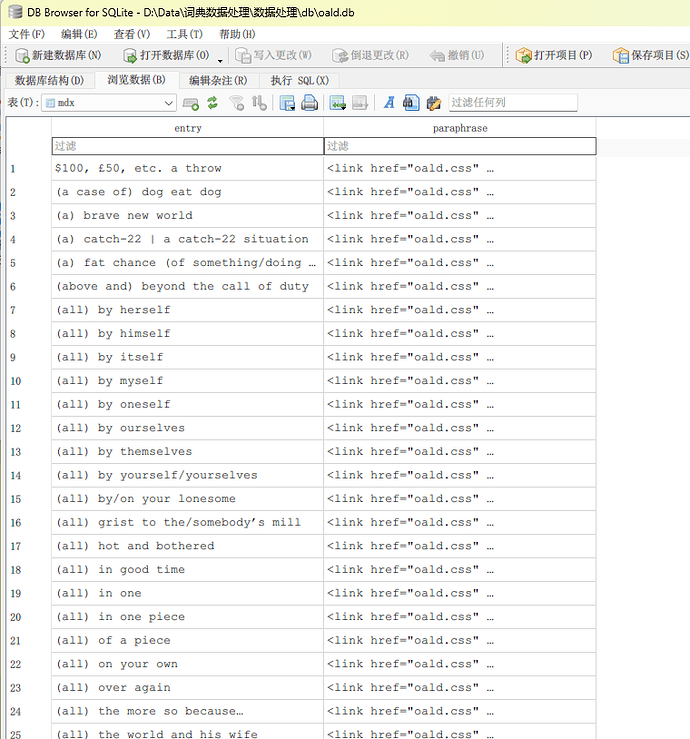The height and width of the screenshot is (739, 690).
Task: Click the binoculars find in table icon
Action: [411, 103]
